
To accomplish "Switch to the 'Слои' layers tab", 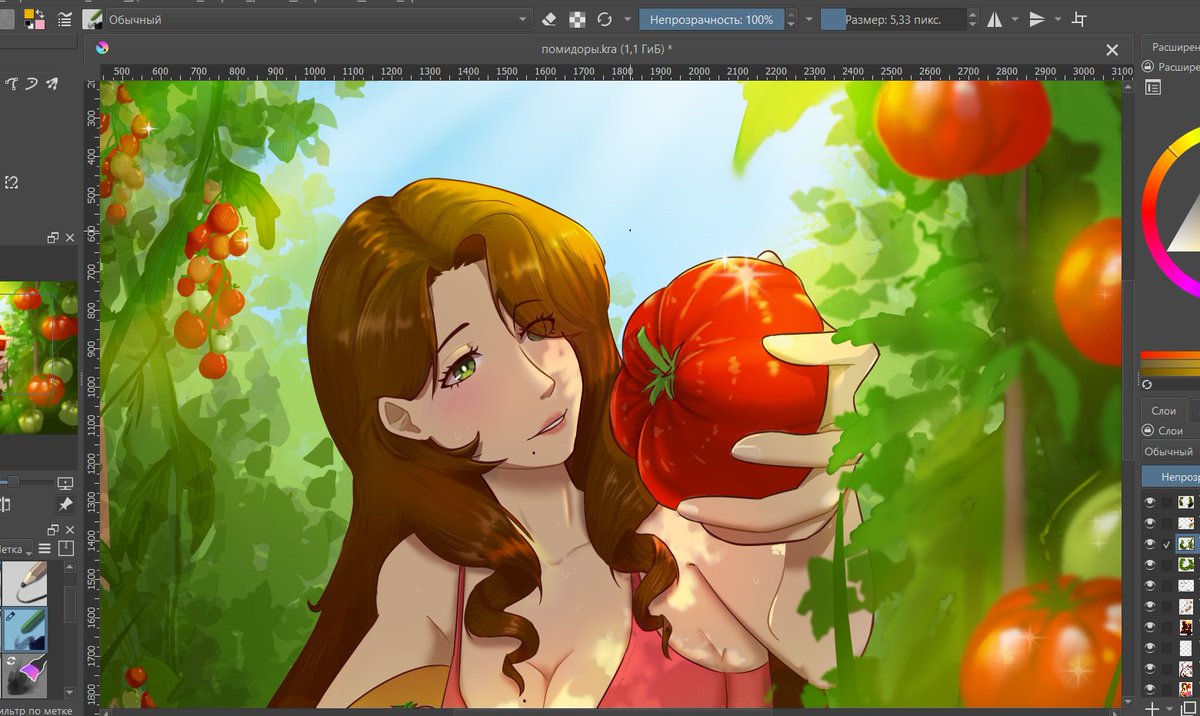I will (1163, 411).
